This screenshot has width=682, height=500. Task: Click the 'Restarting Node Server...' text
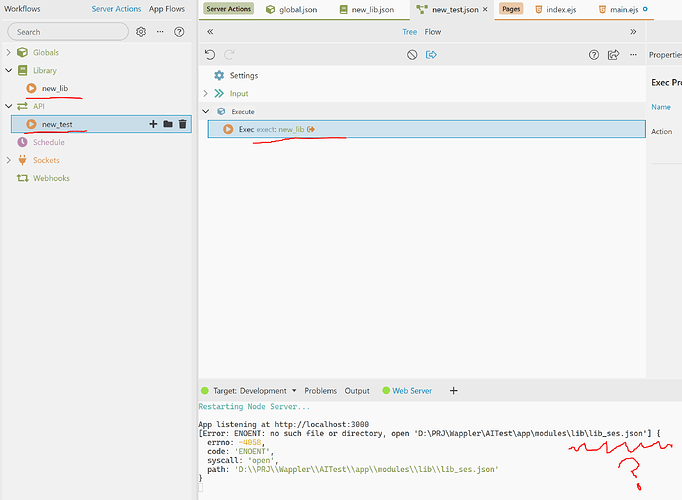pos(254,407)
